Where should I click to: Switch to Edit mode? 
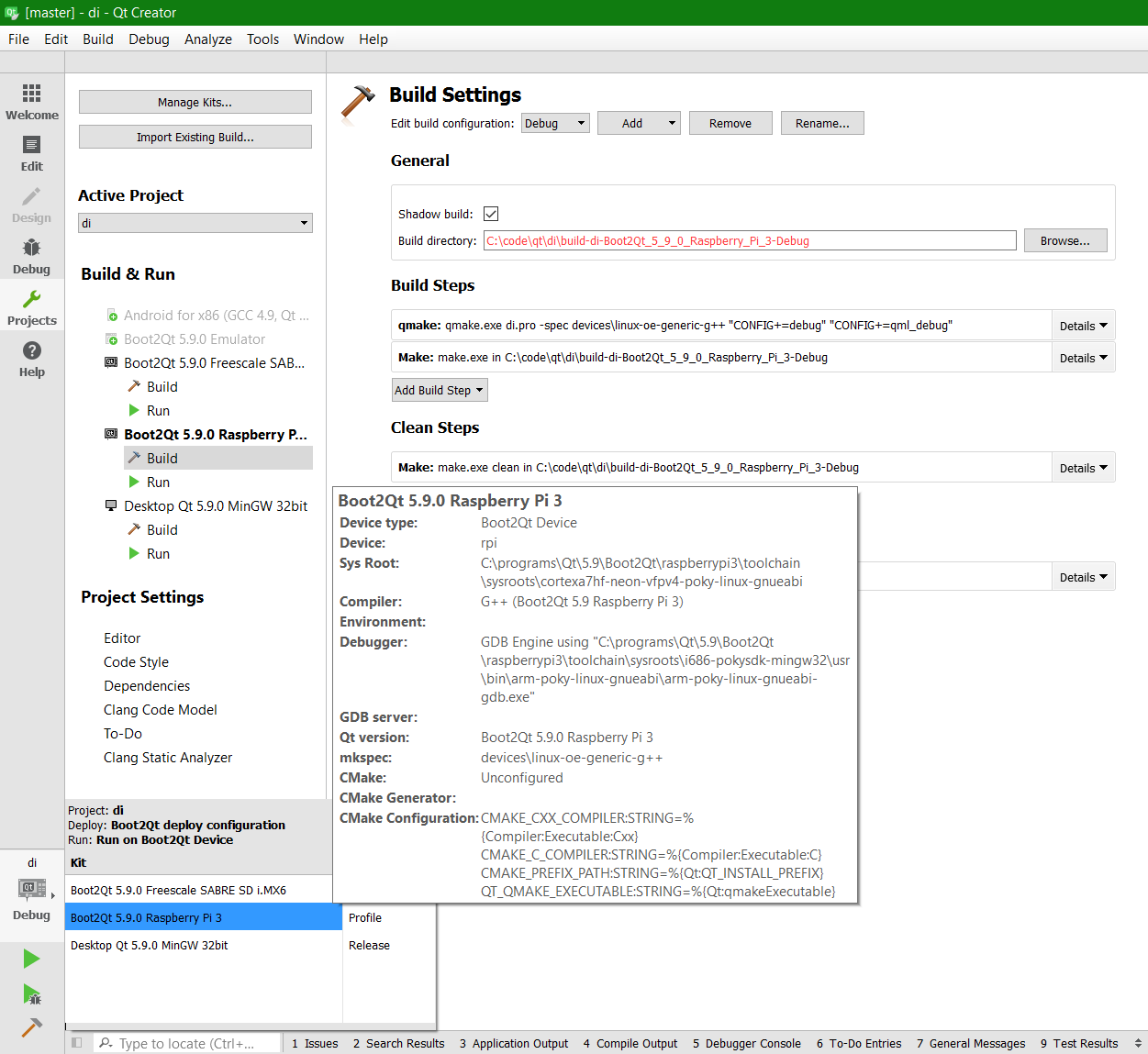coord(32,153)
